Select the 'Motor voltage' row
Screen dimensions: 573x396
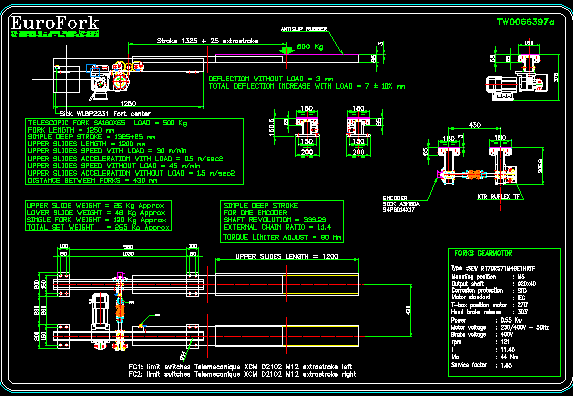pyautogui.click(x=500, y=328)
